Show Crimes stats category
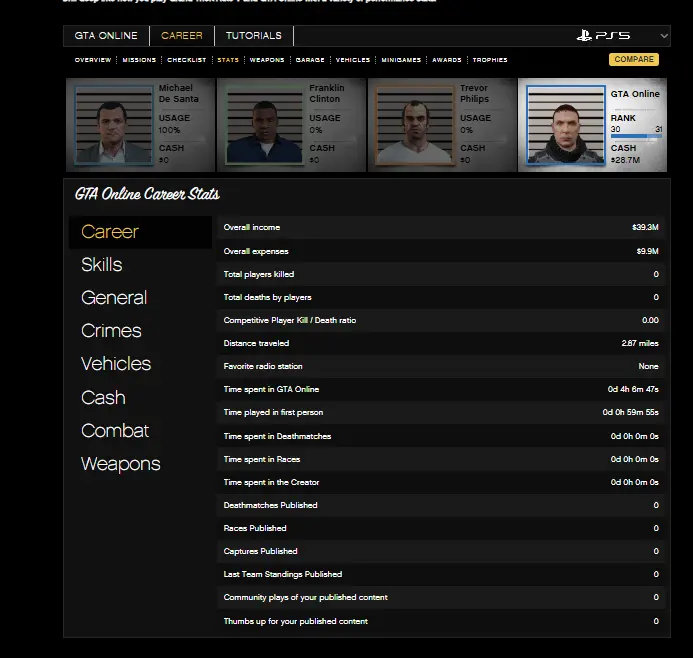Viewport: 693px width, 658px height. pos(111,331)
